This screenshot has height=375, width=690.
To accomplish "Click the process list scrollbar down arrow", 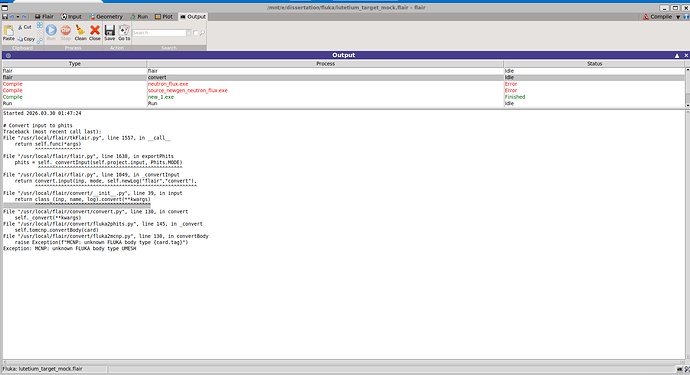I will pyautogui.click(x=687, y=105).
